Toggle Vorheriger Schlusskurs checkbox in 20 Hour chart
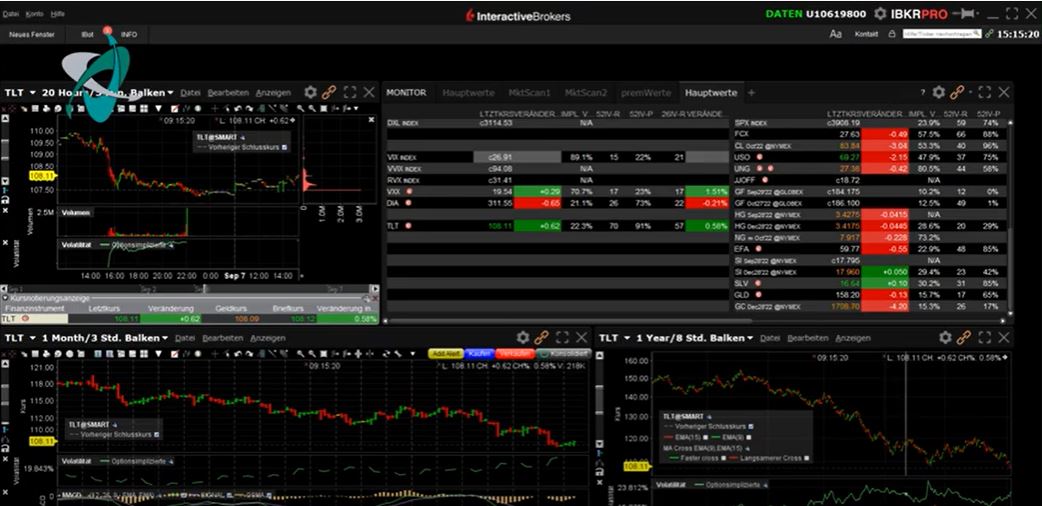The image size is (1042, 506). tap(284, 147)
